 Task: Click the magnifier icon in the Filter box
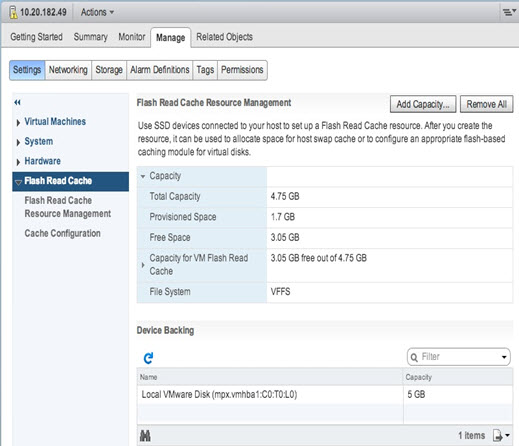414,357
